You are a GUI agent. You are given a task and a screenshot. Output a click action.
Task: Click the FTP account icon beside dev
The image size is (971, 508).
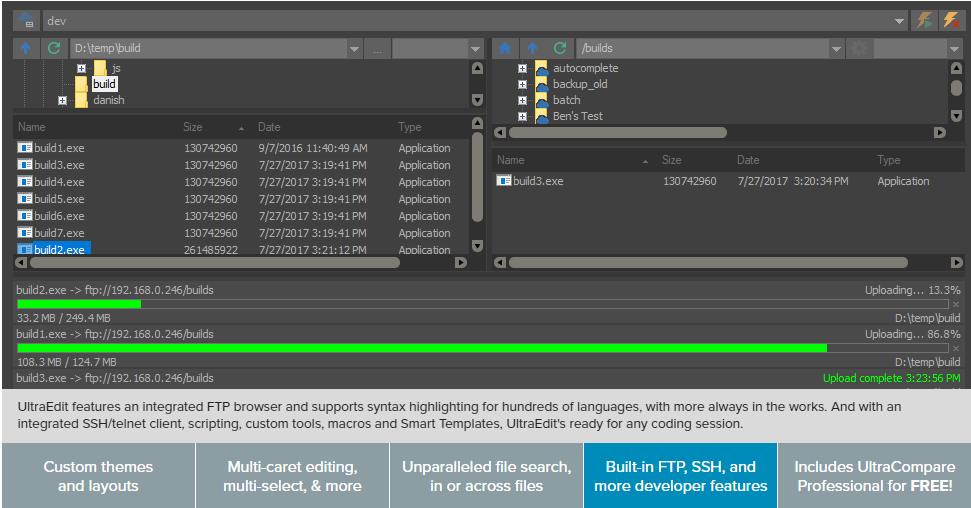pos(27,20)
